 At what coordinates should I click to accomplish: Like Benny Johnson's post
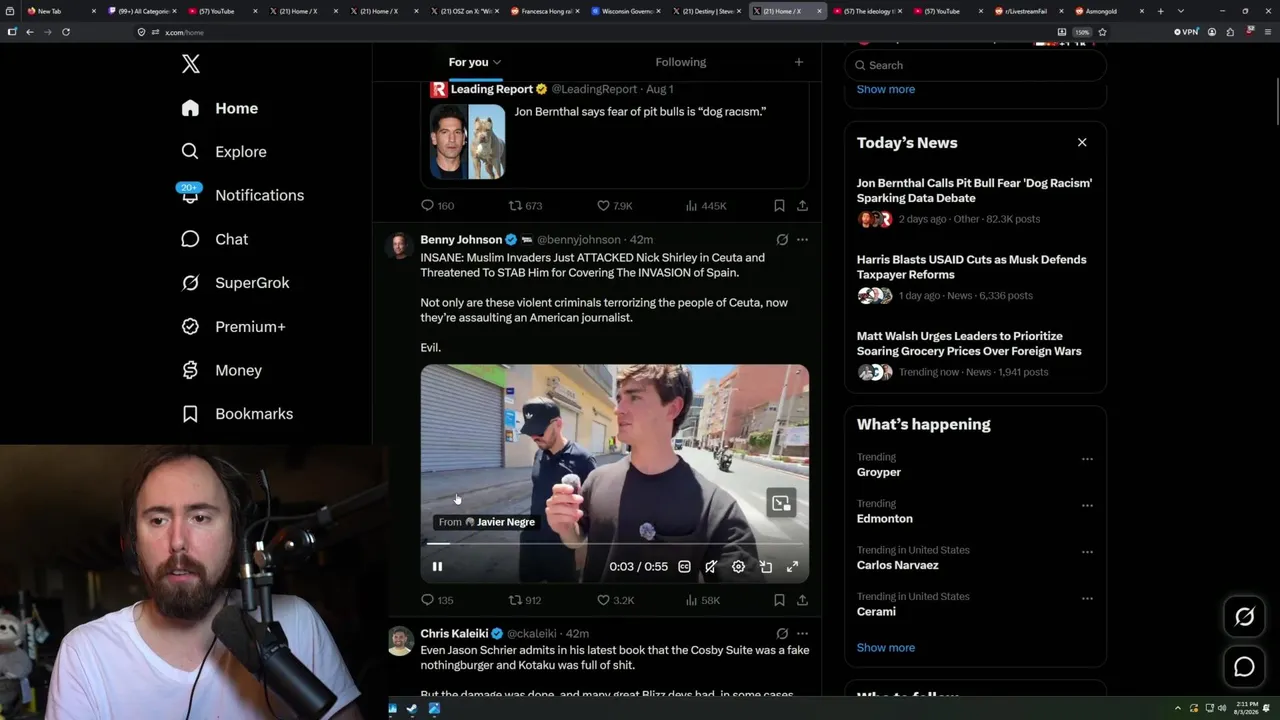point(615,600)
